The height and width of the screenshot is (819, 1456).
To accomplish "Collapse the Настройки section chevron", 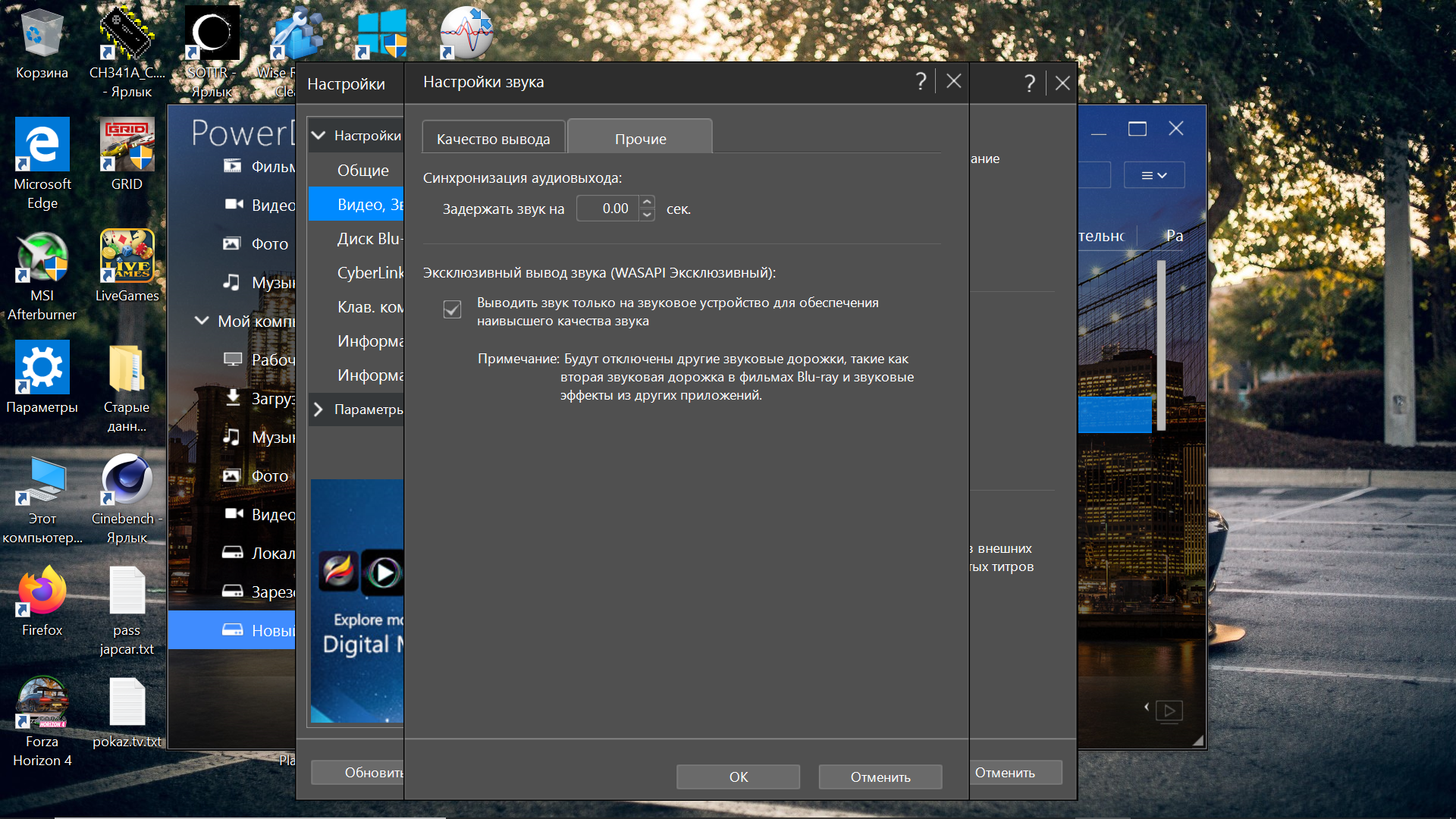I will (319, 136).
